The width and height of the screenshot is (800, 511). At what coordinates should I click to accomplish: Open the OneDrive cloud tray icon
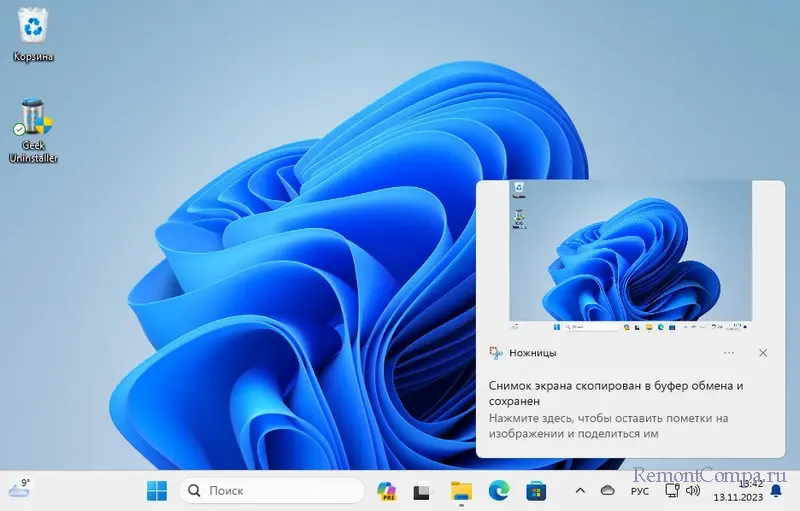(x=607, y=491)
